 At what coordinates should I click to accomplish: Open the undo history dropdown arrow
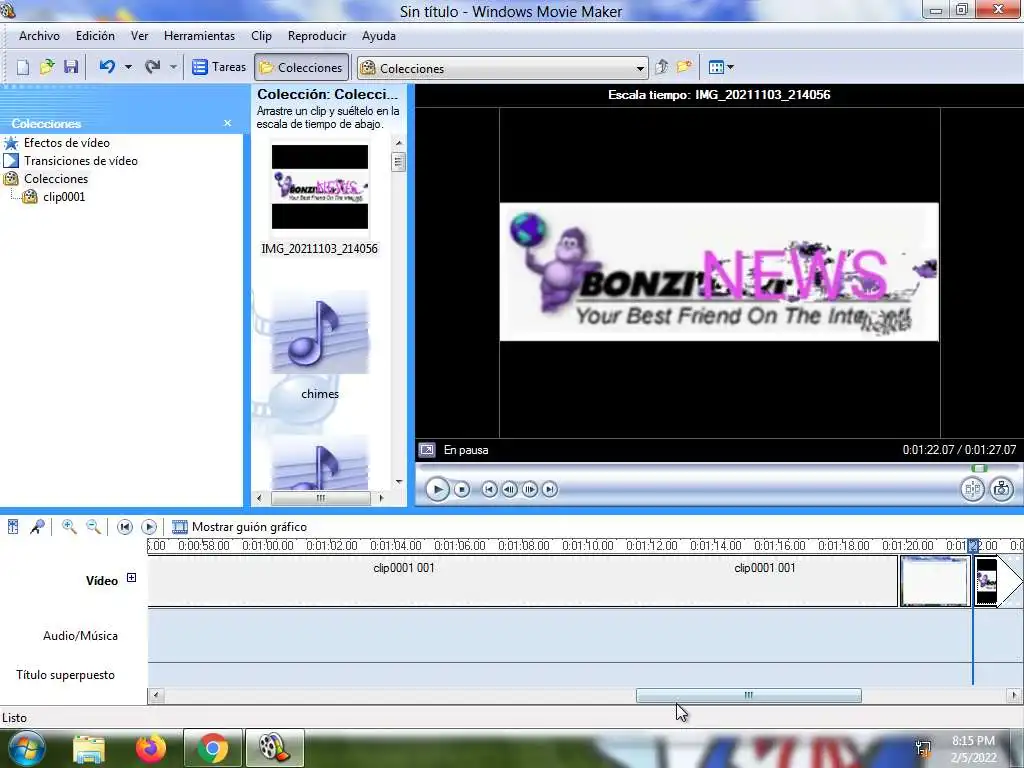[128, 67]
